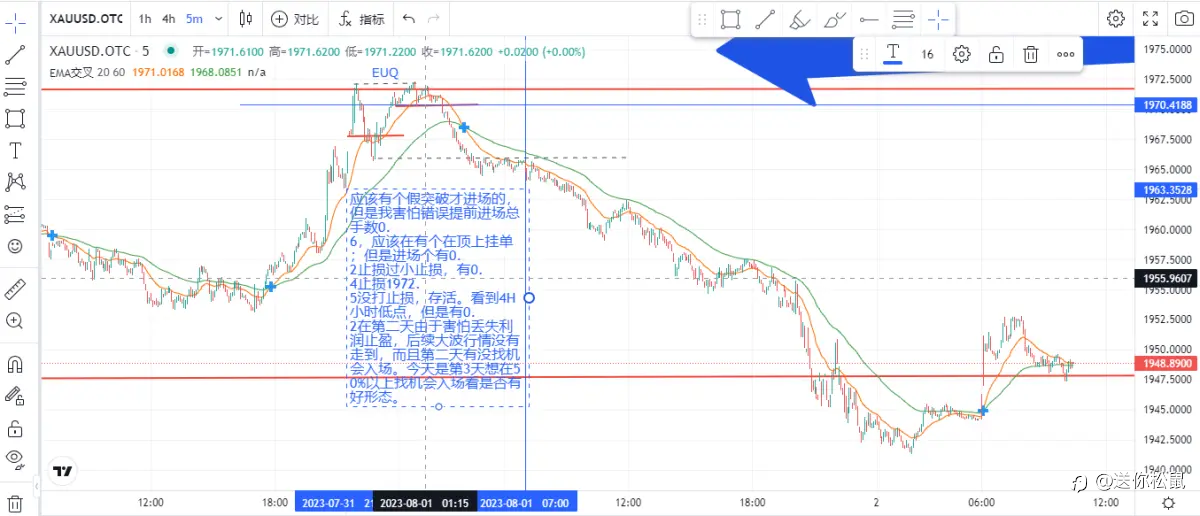Open the font size 16 dropdown
The image size is (1200, 516).
coord(927,54)
